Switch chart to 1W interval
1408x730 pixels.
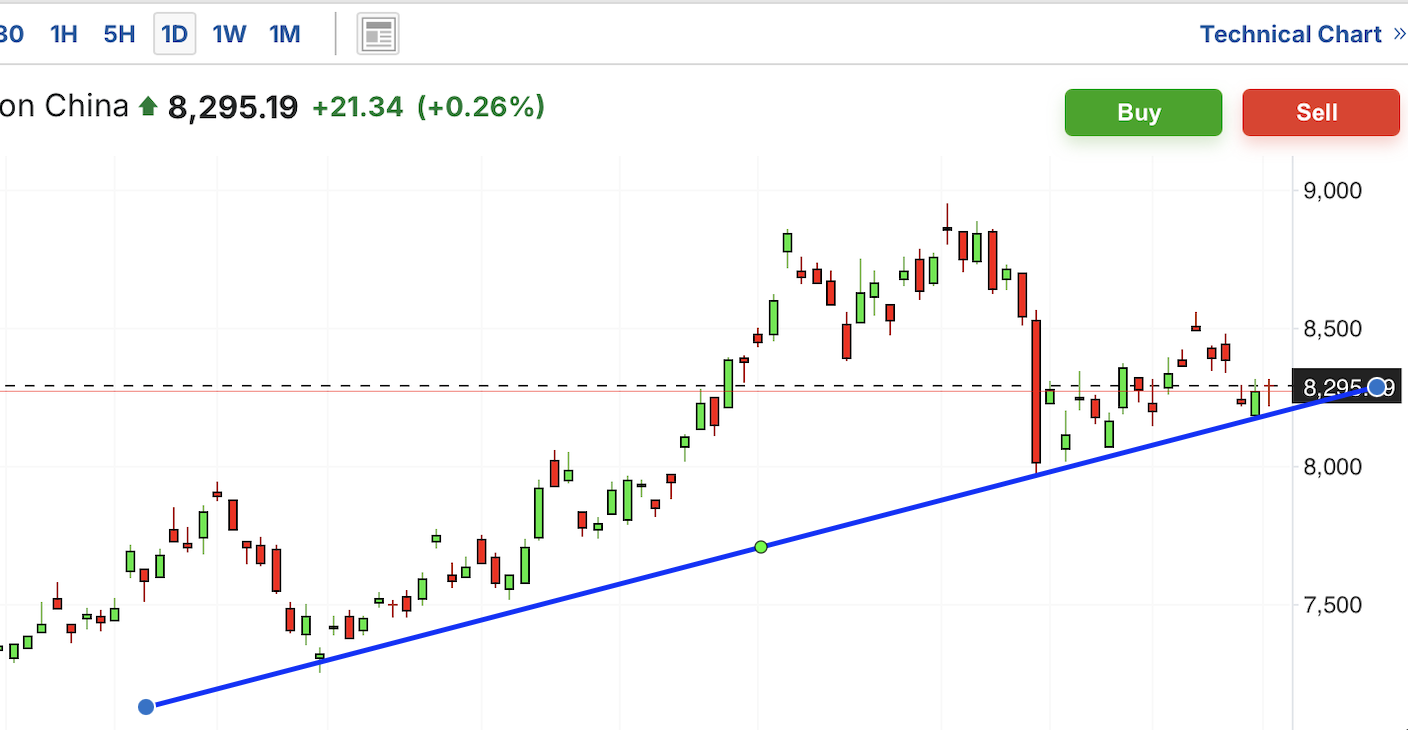click(229, 34)
